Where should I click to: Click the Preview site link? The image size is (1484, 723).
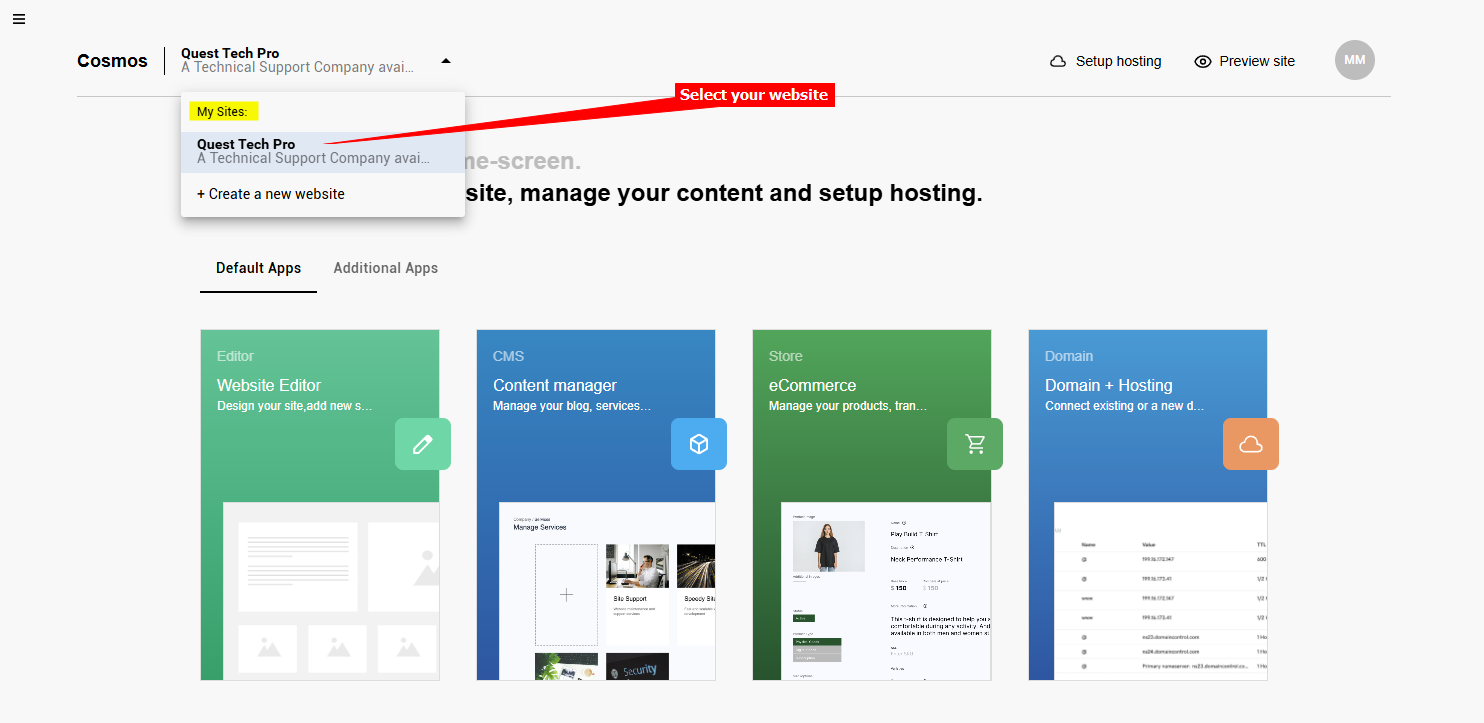tap(1257, 61)
